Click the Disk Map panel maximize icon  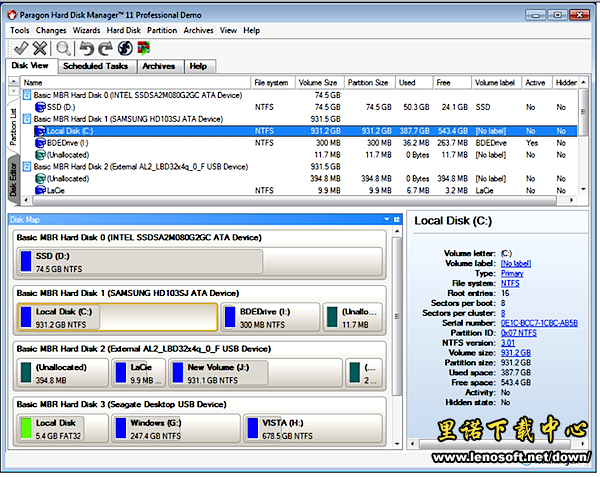pyautogui.click(x=396, y=219)
